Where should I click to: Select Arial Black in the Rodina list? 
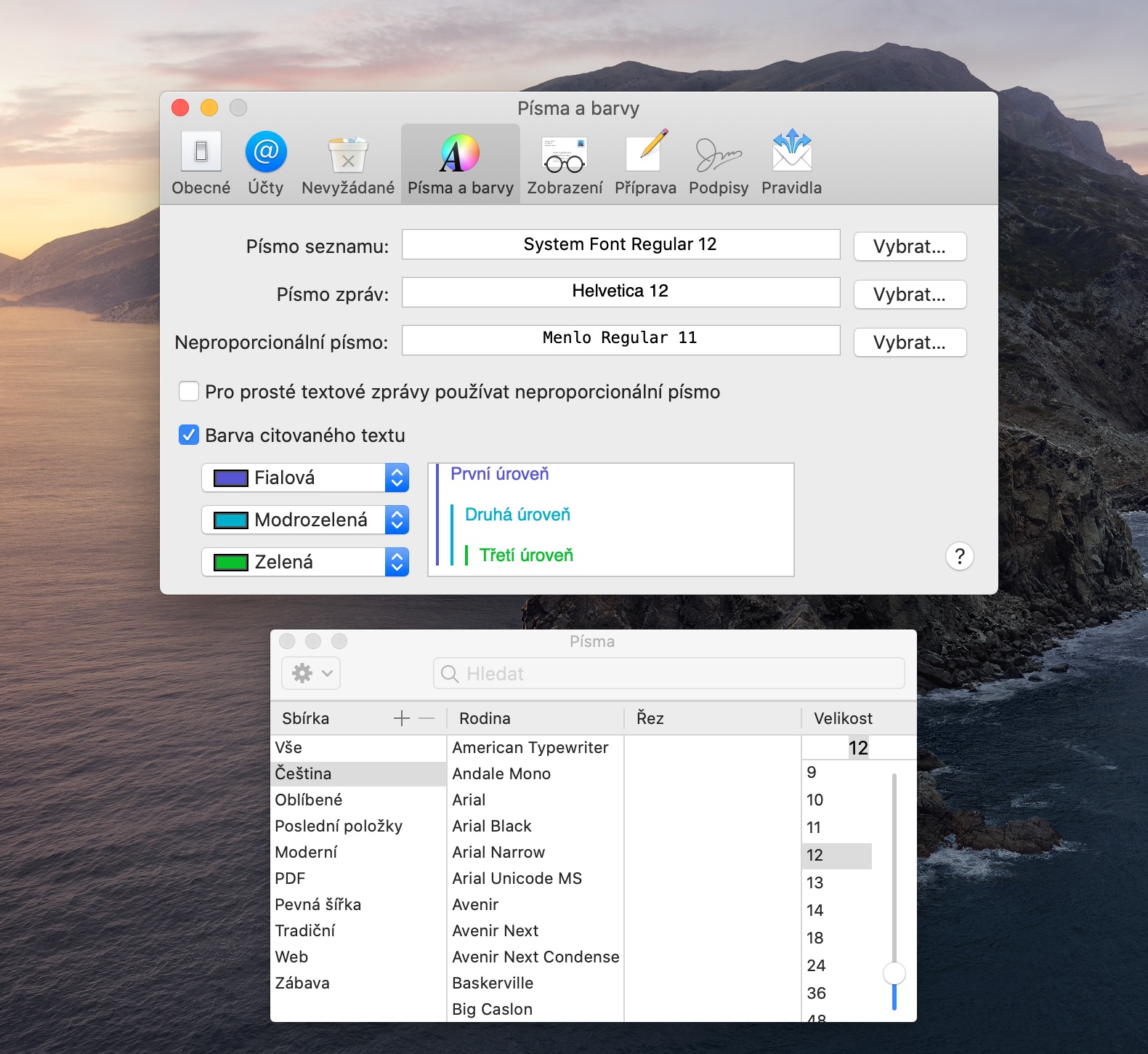pyautogui.click(x=492, y=826)
